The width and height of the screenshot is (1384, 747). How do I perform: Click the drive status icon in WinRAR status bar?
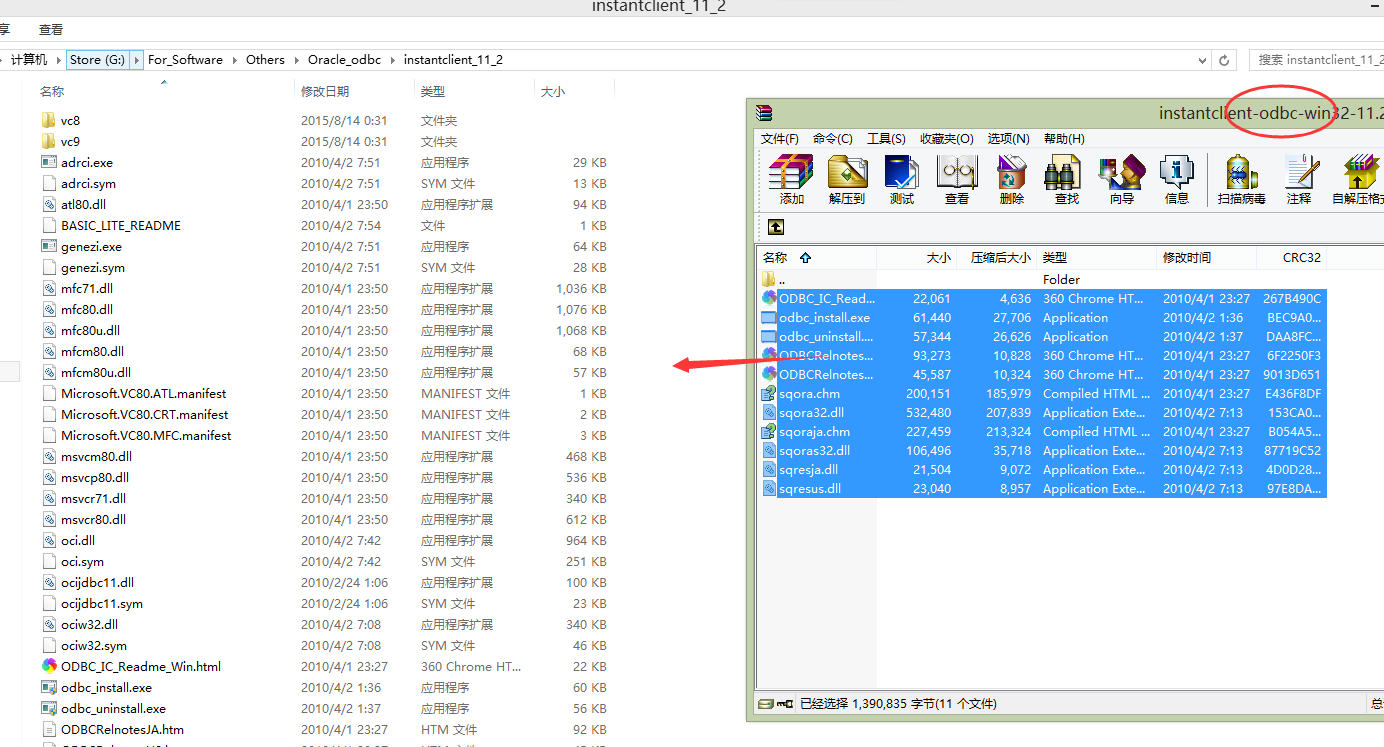(767, 704)
